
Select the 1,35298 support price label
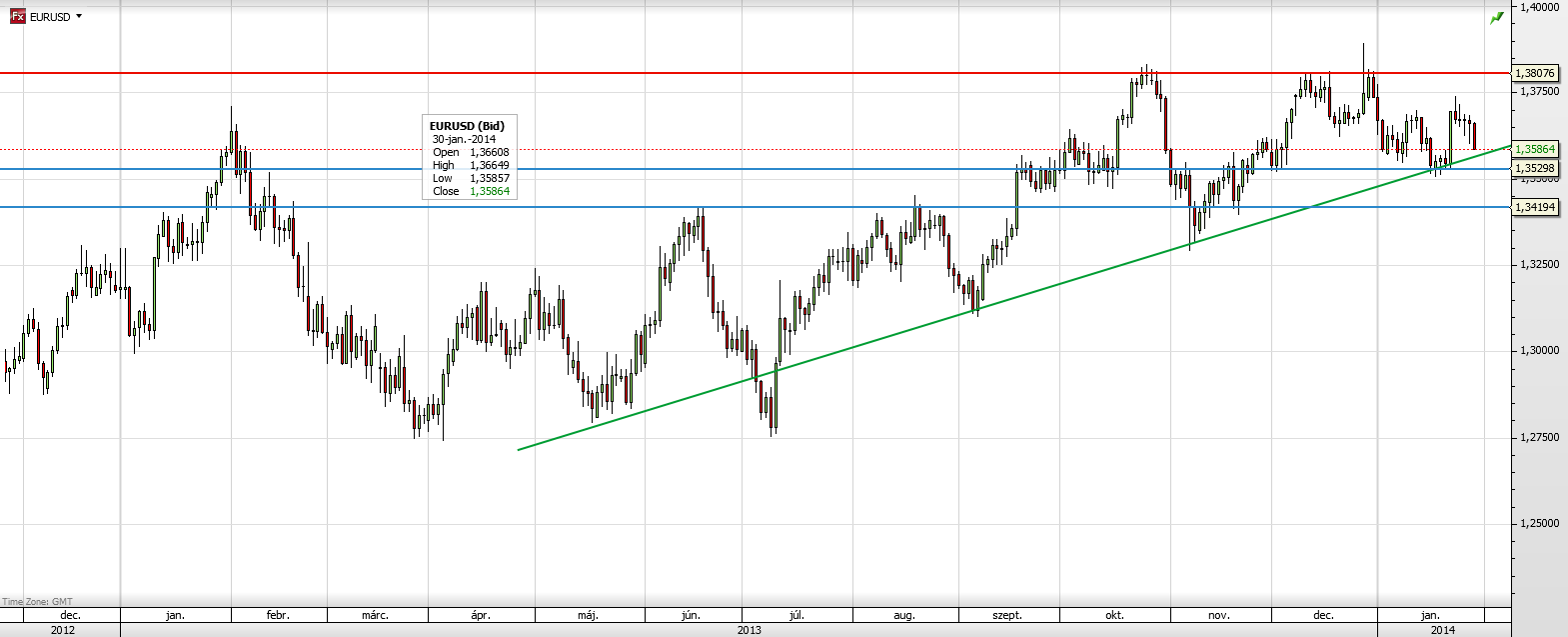click(x=1535, y=169)
